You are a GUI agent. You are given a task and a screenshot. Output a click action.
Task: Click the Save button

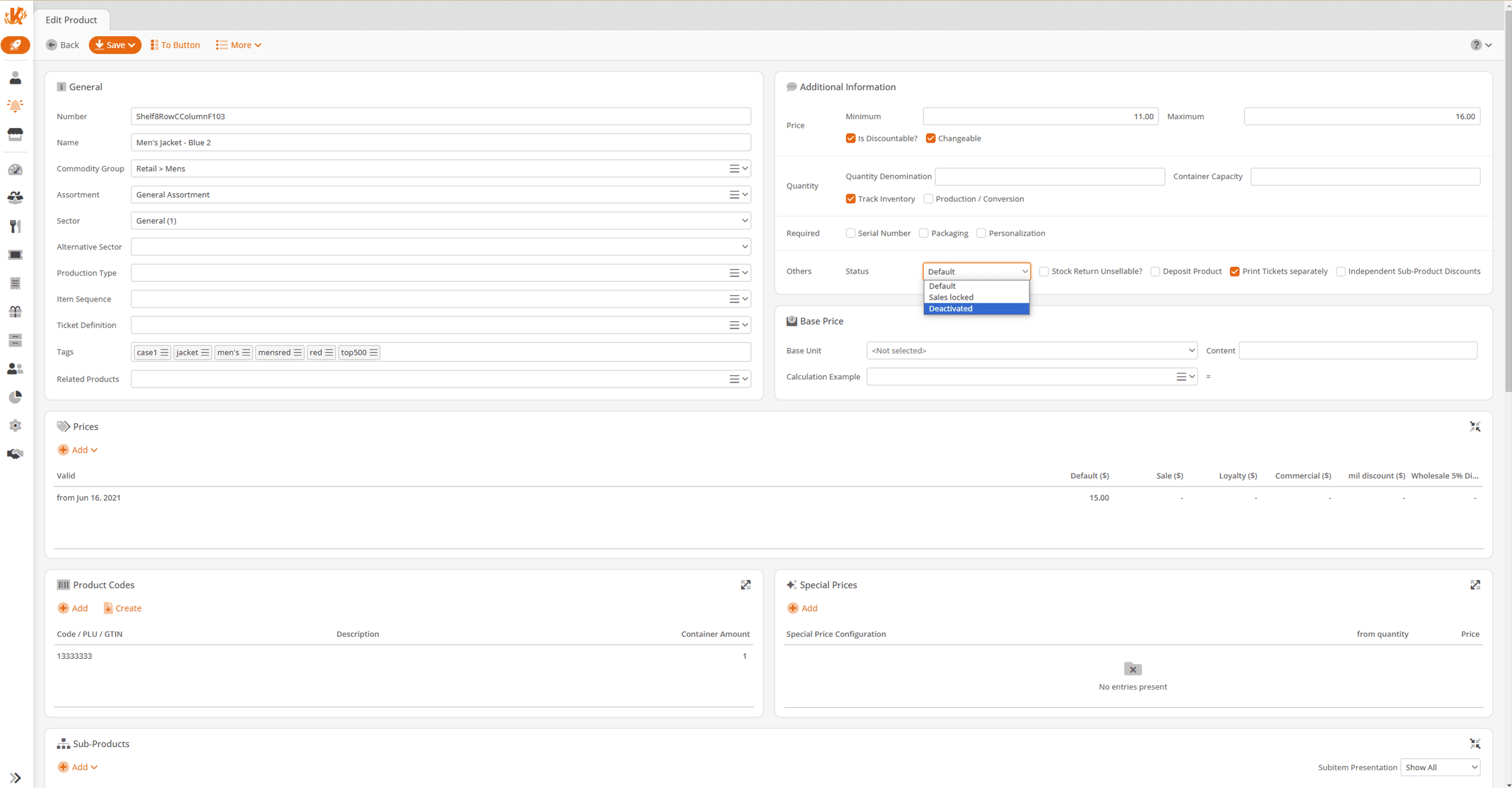point(115,45)
